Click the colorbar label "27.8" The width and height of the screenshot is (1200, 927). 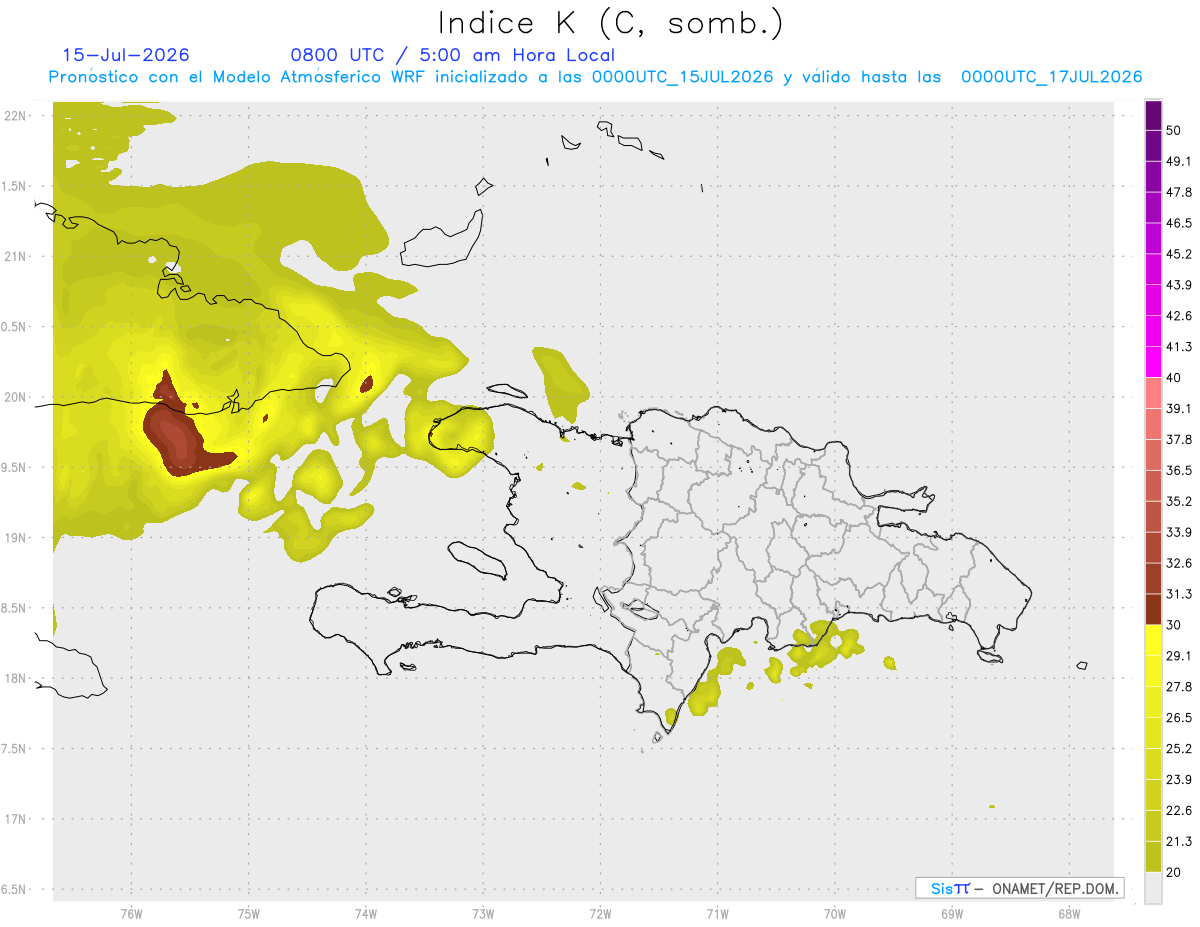click(1180, 686)
